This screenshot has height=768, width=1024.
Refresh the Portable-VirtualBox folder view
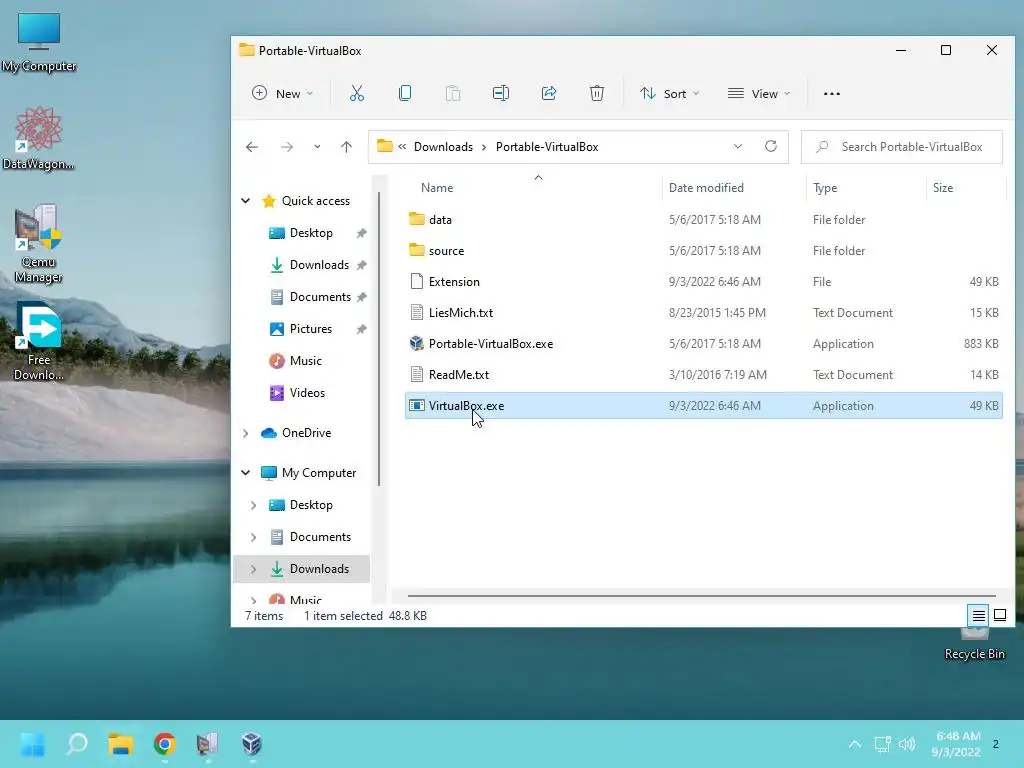coord(771,146)
